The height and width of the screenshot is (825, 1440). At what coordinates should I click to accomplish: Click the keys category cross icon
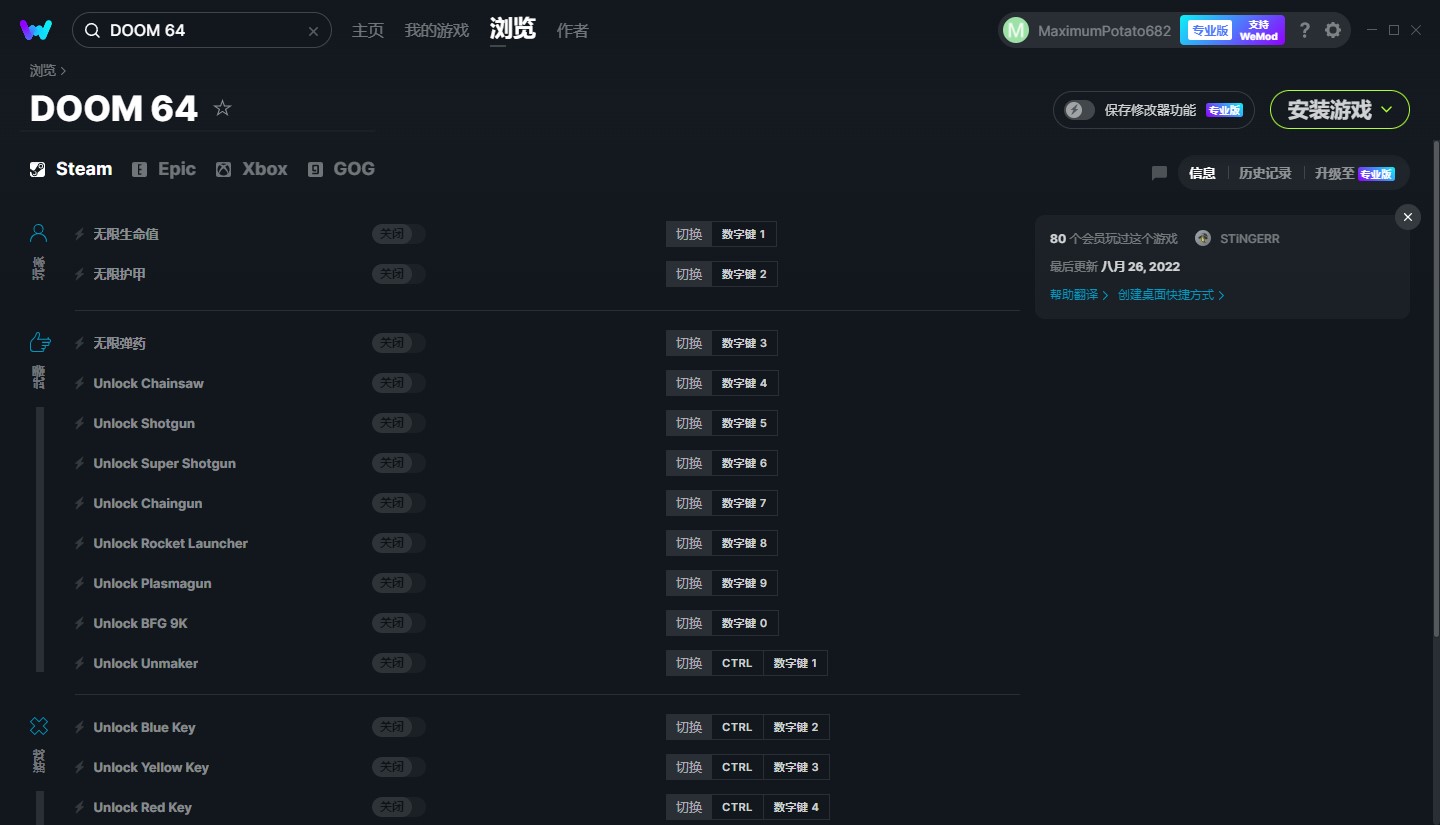(39, 726)
